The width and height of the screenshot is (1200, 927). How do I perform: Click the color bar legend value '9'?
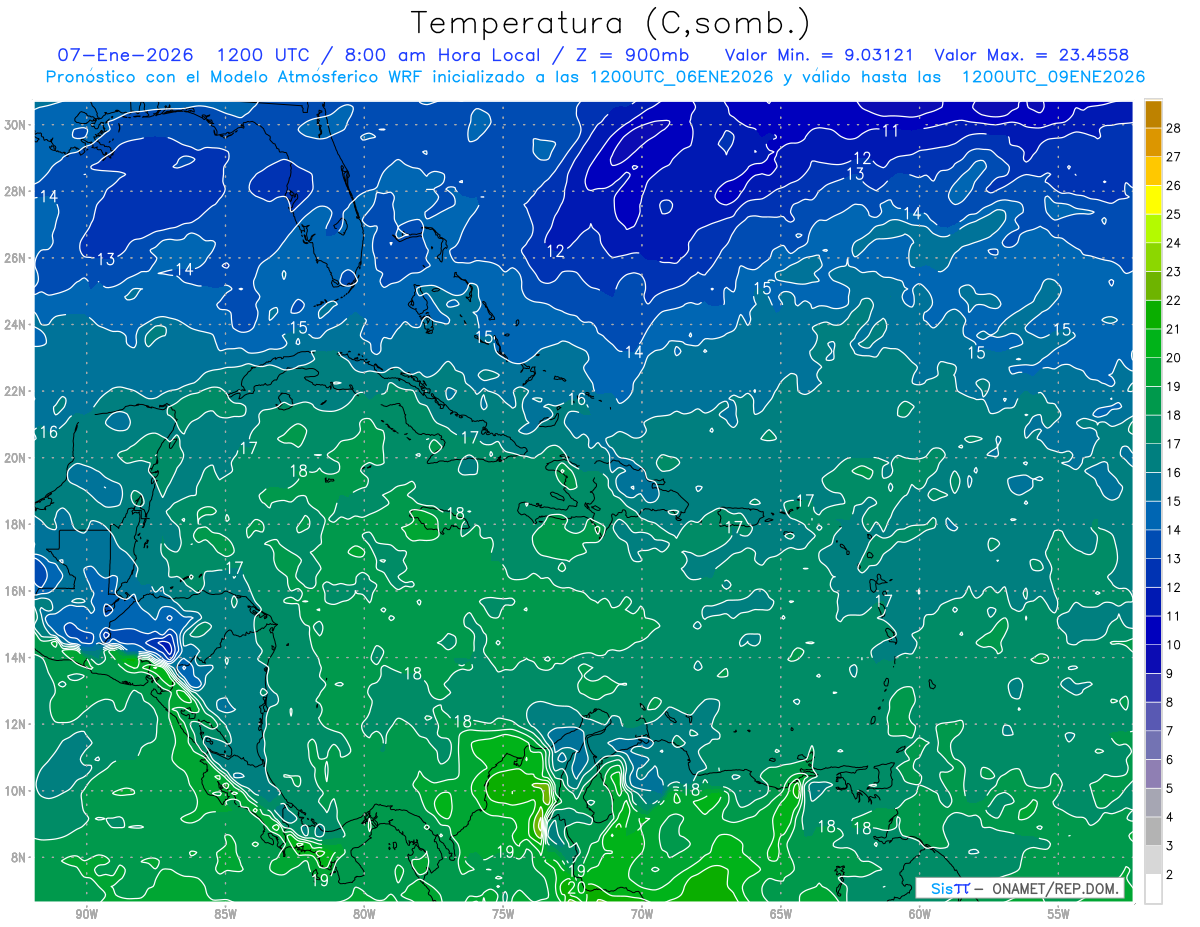pos(1169,674)
